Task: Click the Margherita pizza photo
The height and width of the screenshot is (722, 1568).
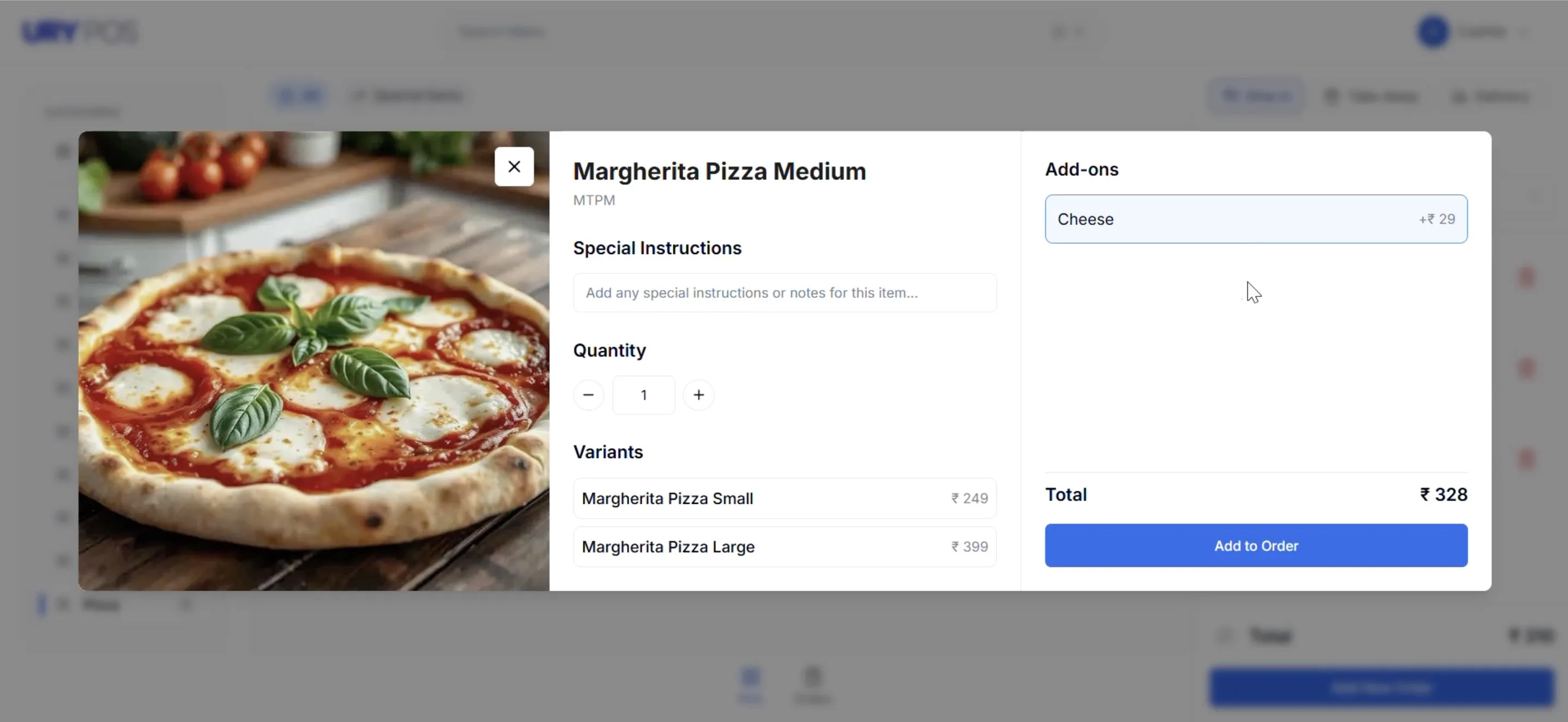Action: point(313,361)
